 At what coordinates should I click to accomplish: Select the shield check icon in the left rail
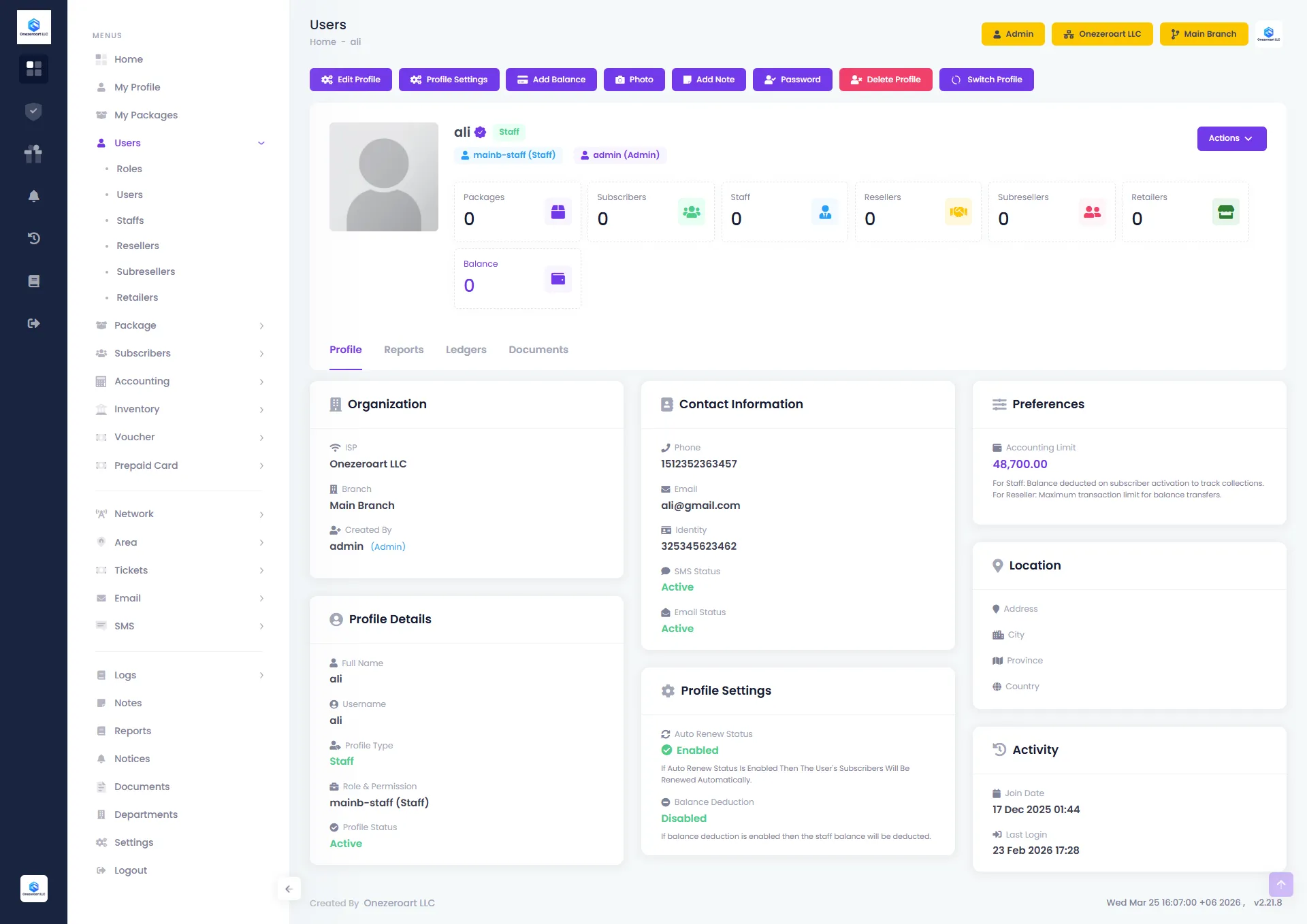33,112
